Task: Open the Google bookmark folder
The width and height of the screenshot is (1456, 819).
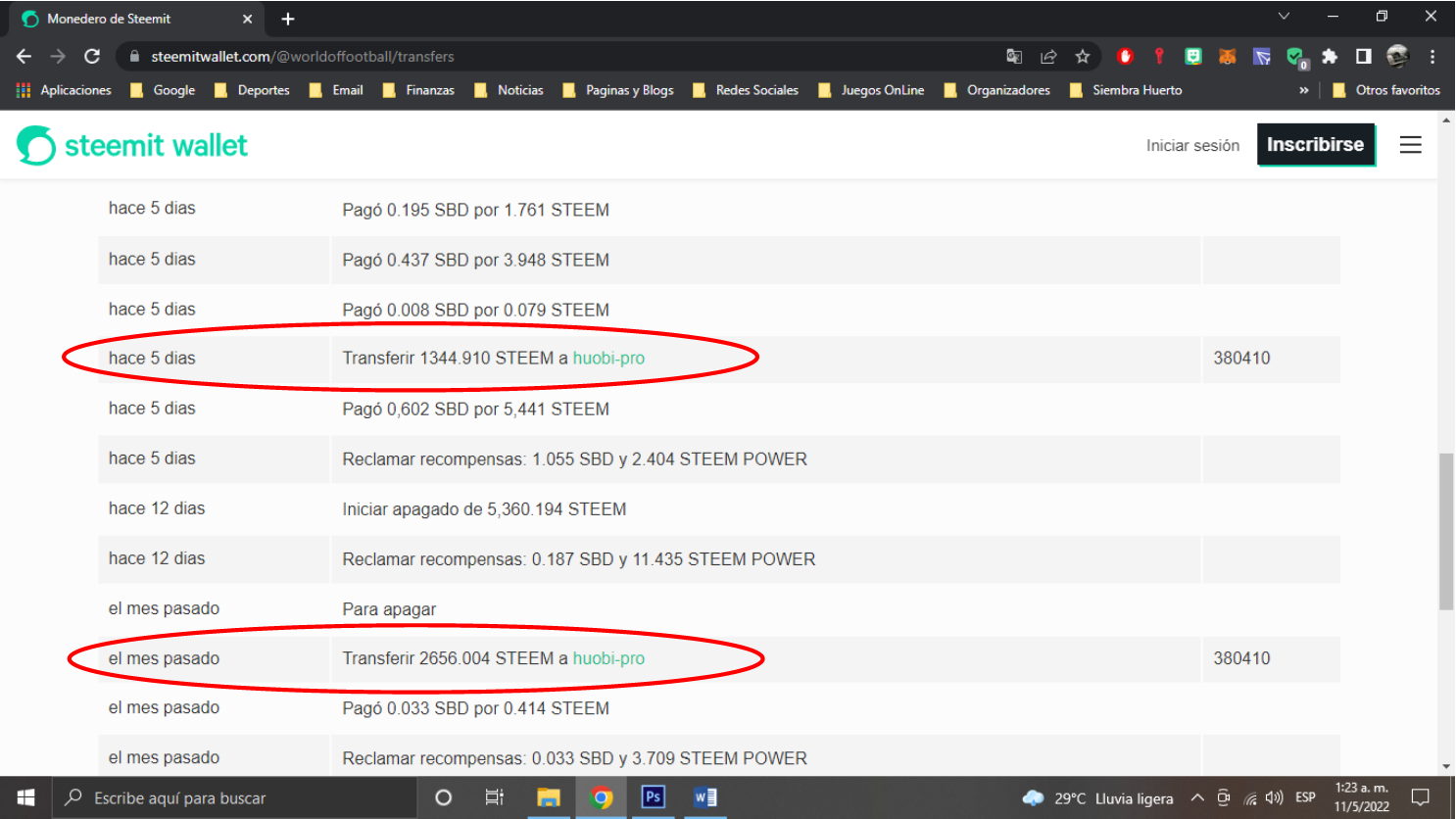Action: click(x=163, y=90)
